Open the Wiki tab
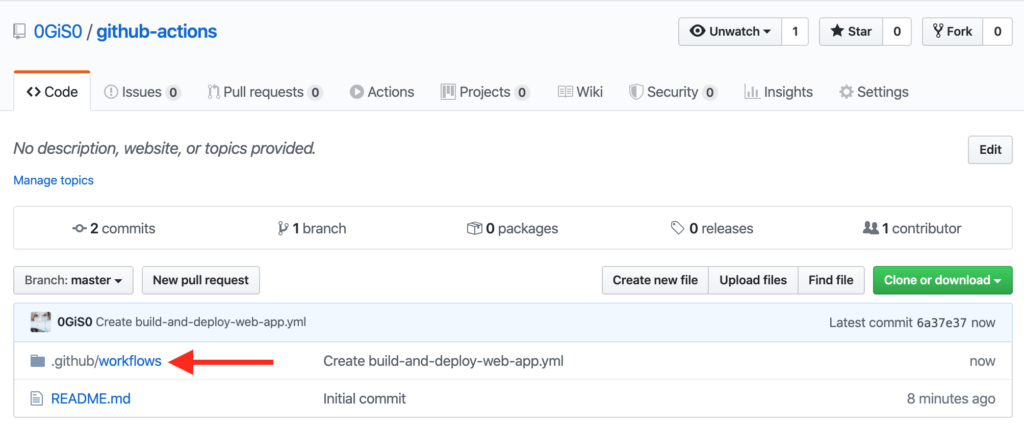This screenshot has width=1024, height=429. pos(580,92)
